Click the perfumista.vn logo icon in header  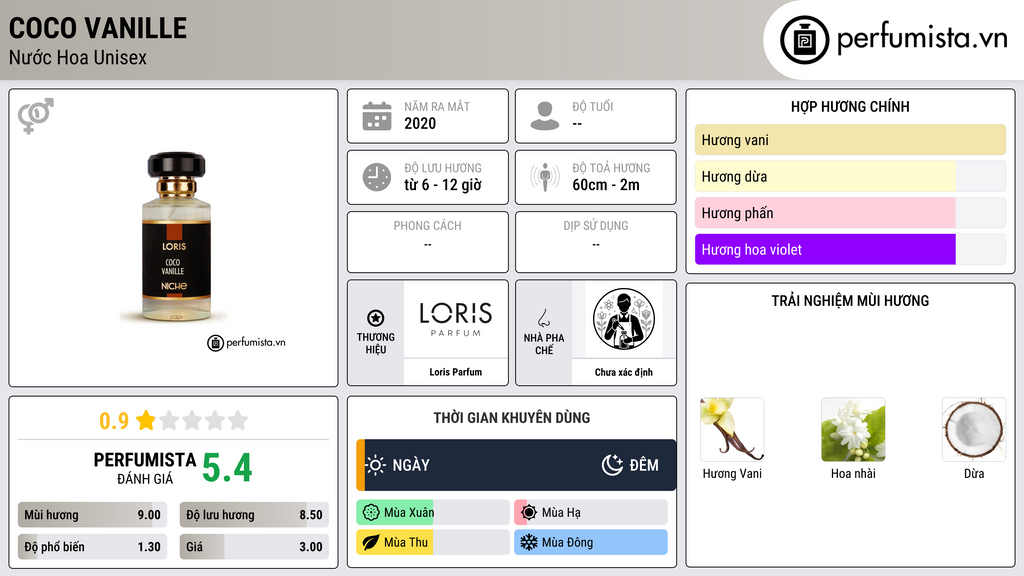(x=804, y=40)
